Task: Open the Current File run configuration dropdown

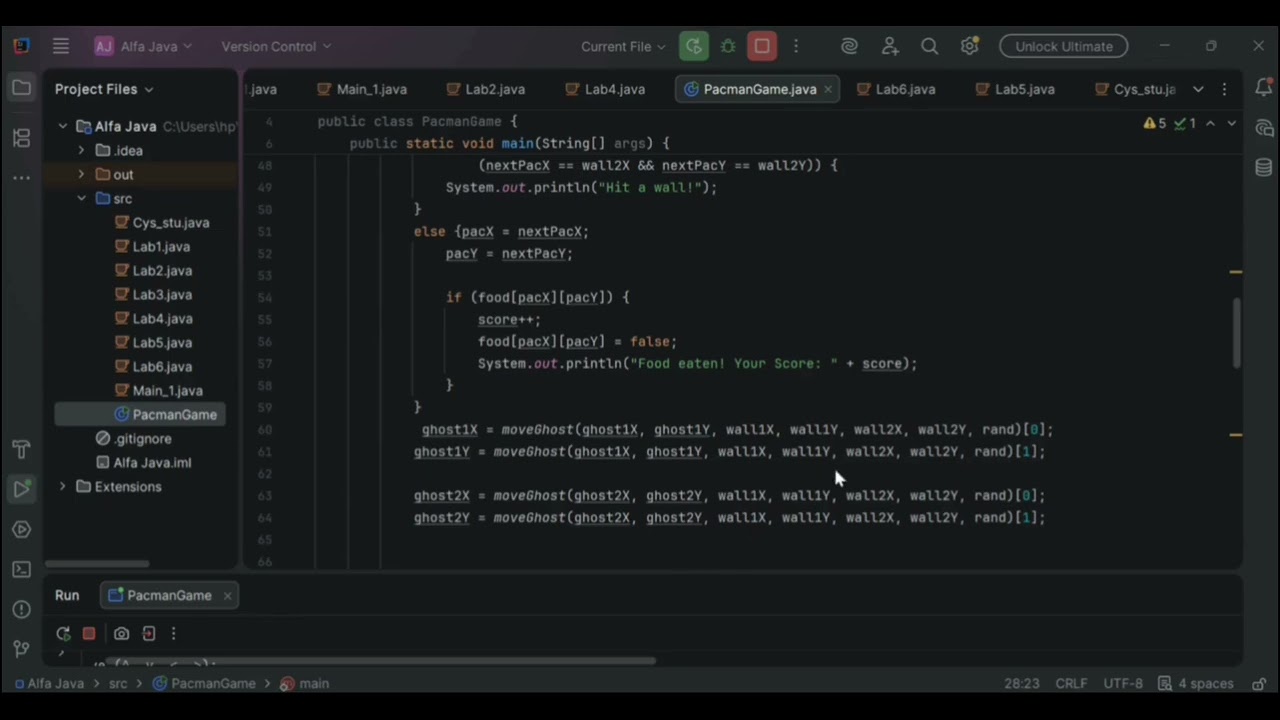Action: tap(623, 46)
